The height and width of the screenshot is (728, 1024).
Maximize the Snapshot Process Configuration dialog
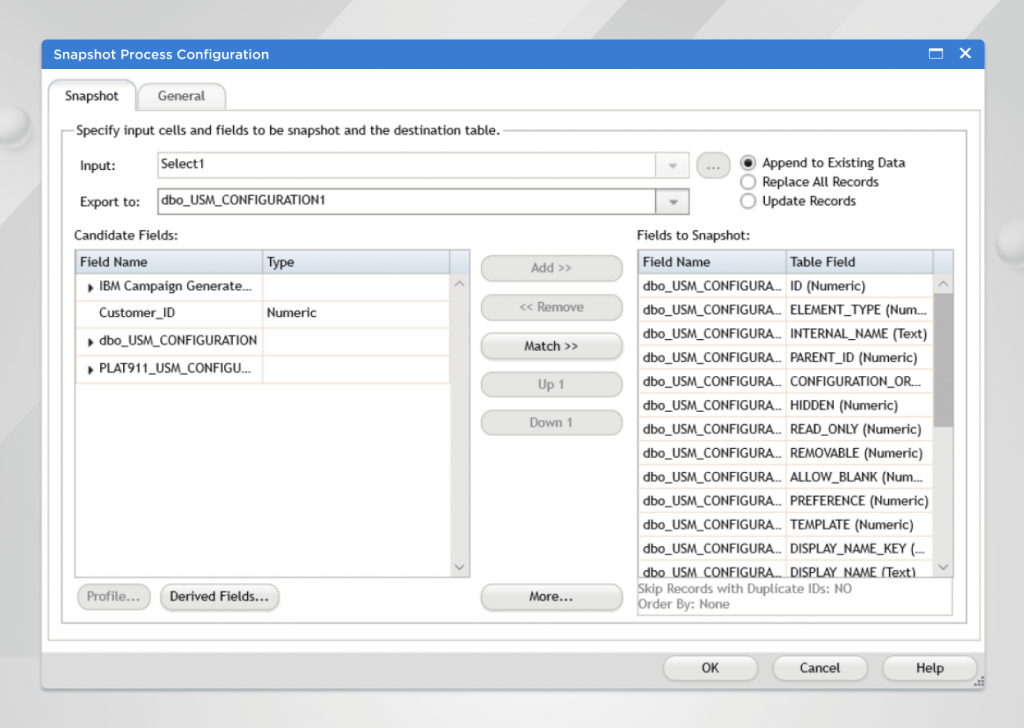click(936, 54)
